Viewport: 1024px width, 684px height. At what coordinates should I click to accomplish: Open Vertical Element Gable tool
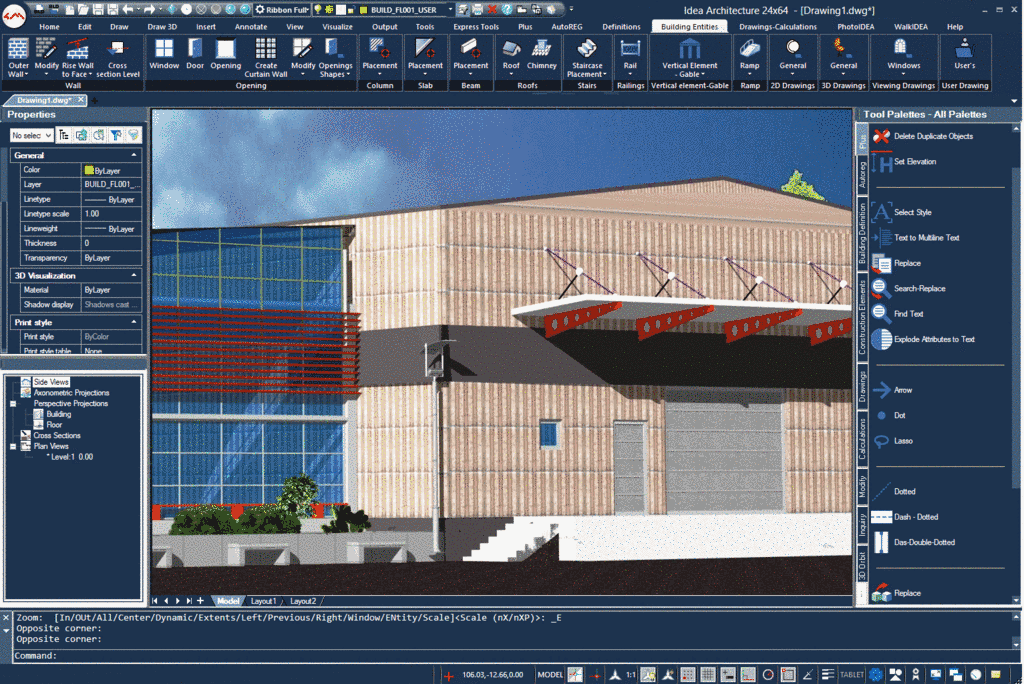click(x=690, y=57)
